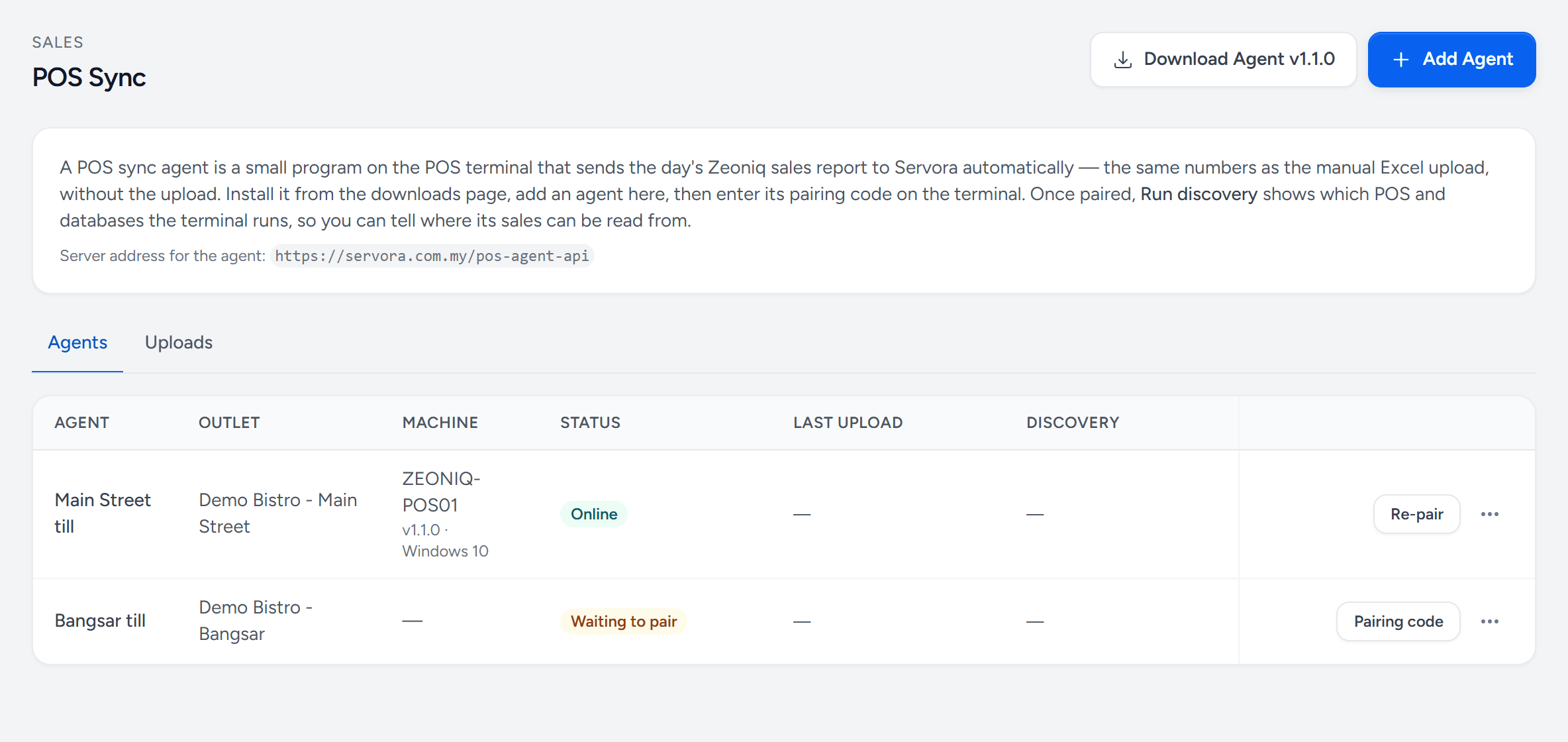1568x742 pixels.
Task: Click the Download Agent v1.1.0 button
Action: click(1223, 60)
